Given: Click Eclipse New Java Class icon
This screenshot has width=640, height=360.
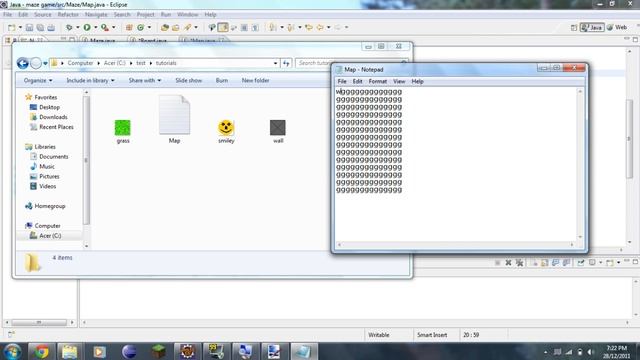Looking at the screenshot, I should tap(141, 27).
